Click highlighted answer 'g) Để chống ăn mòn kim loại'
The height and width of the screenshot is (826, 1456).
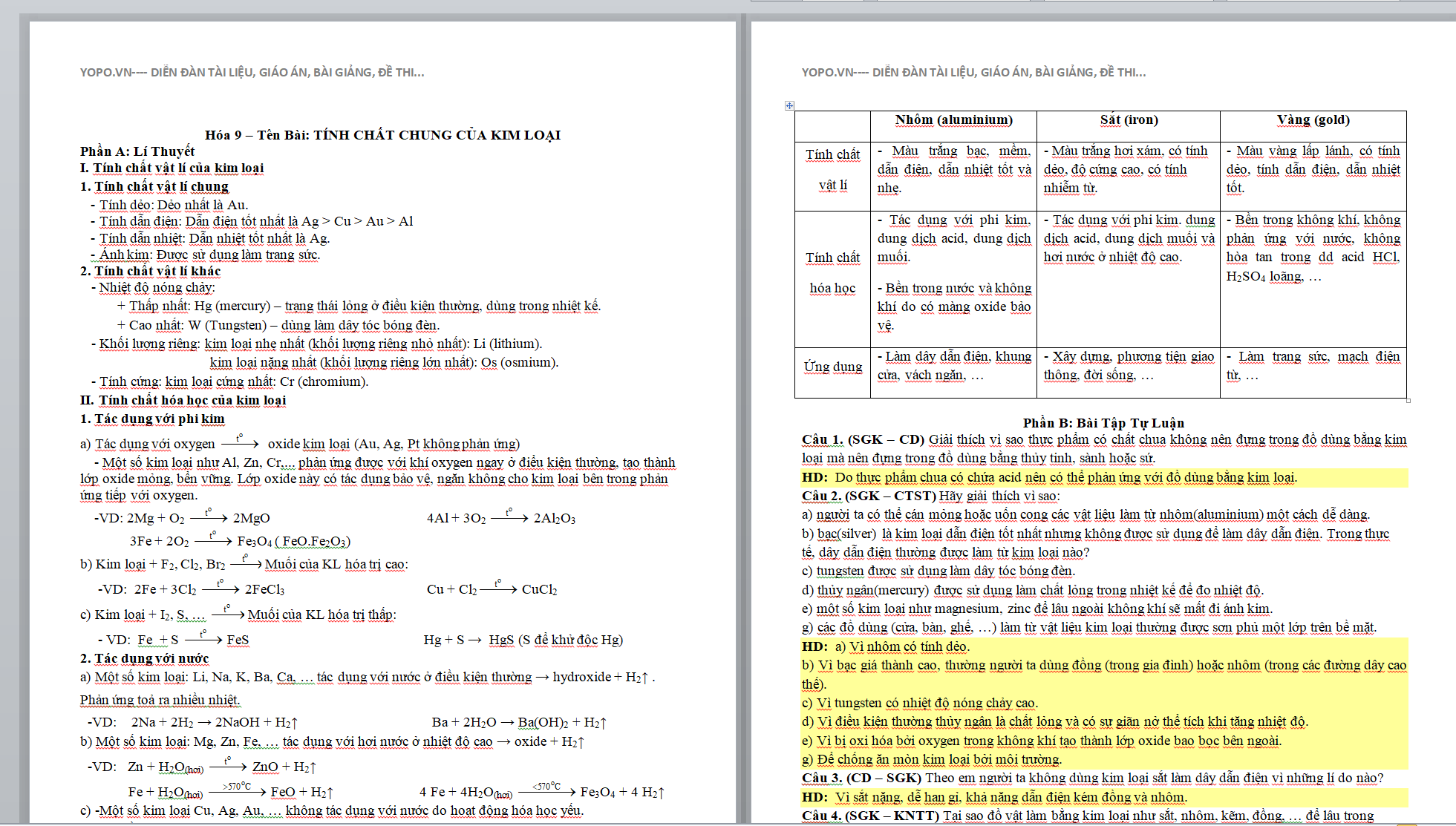[931, 760]
